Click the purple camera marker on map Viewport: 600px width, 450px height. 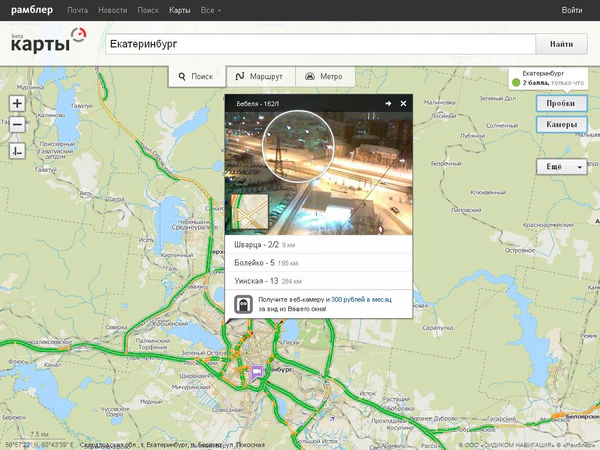[256, 371]
